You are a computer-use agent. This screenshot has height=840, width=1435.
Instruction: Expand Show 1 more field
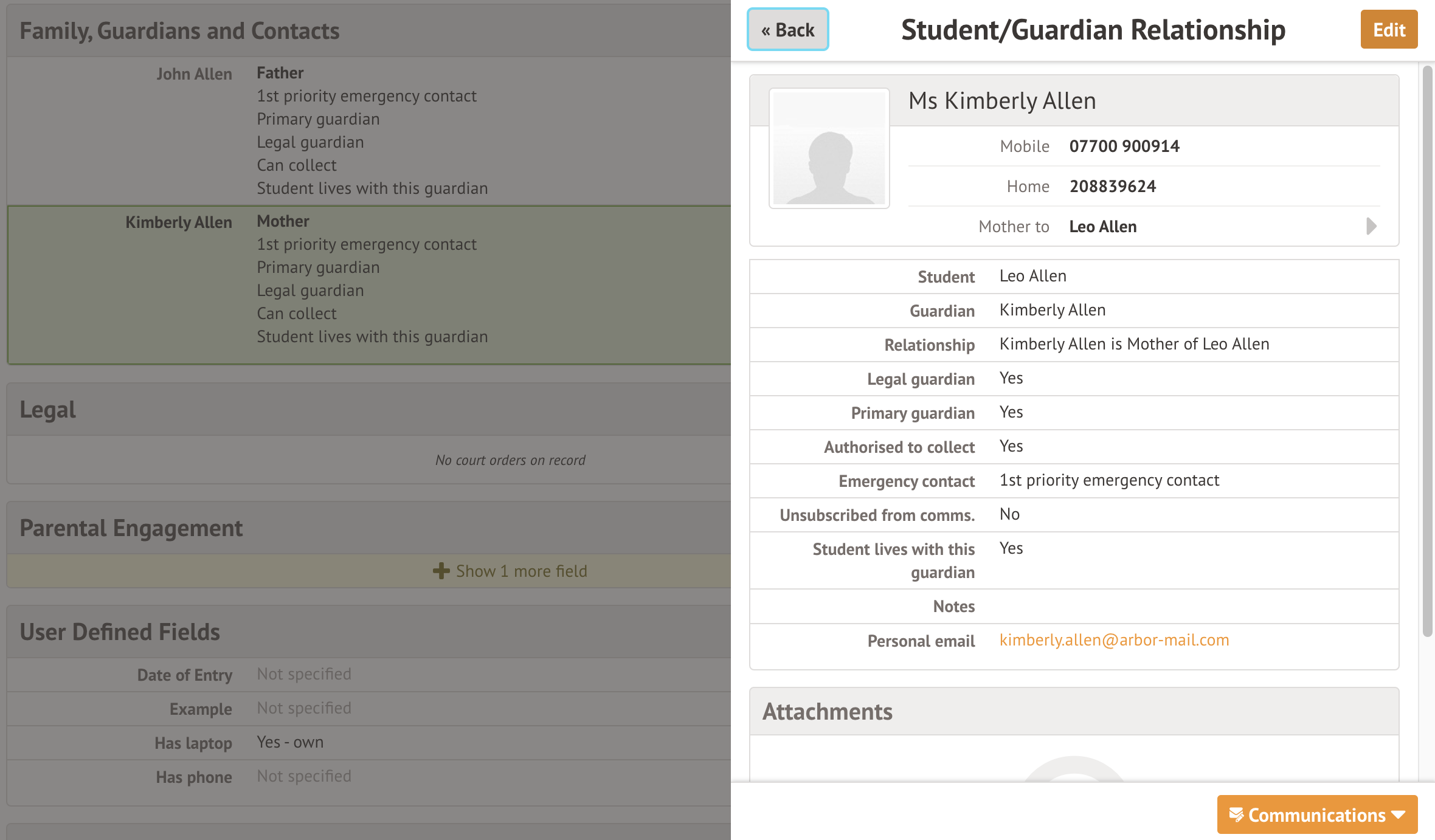[x=521, y=571]
